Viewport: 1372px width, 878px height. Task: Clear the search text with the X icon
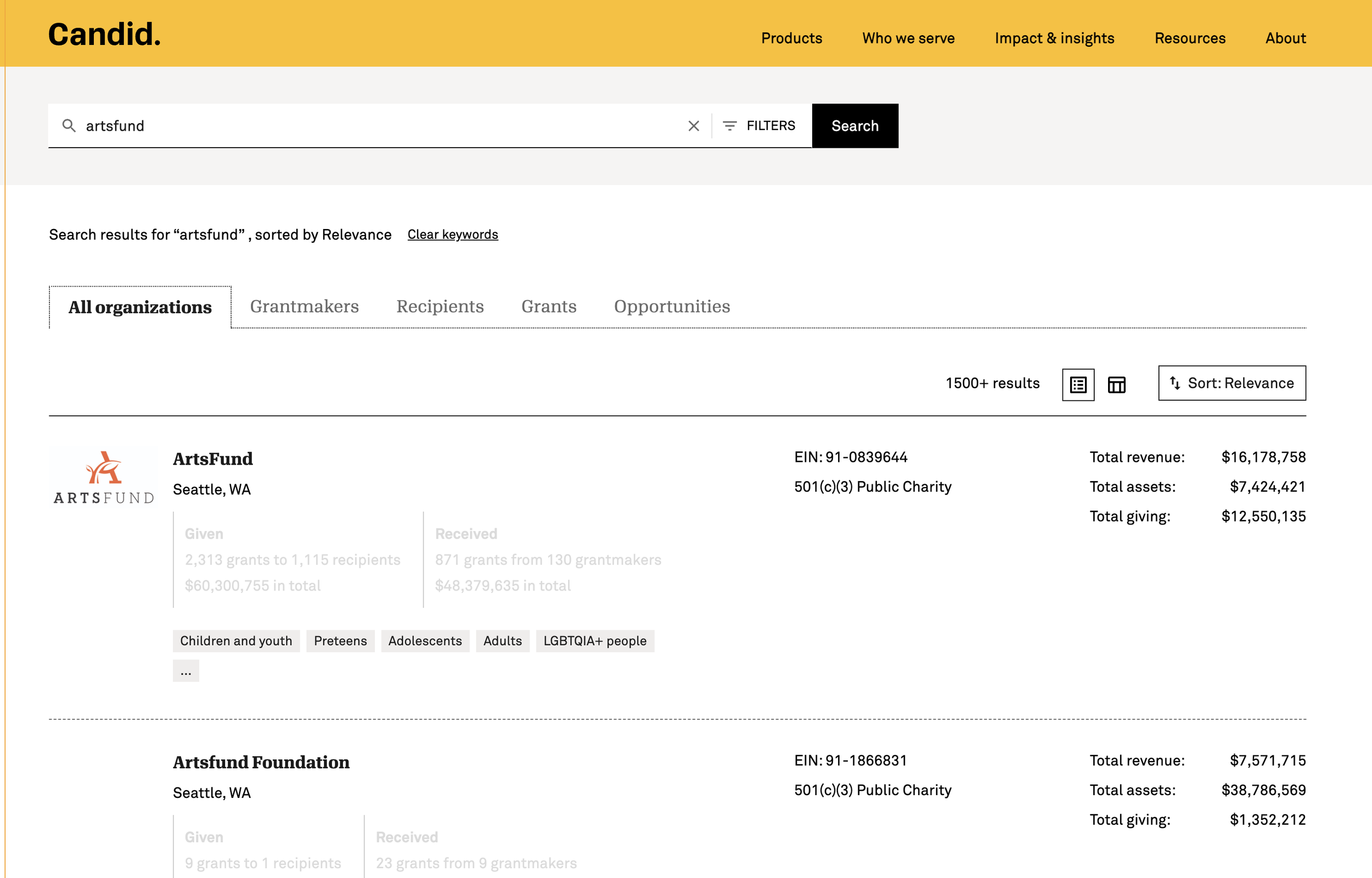pyautogui.click(x=693, y=126)
